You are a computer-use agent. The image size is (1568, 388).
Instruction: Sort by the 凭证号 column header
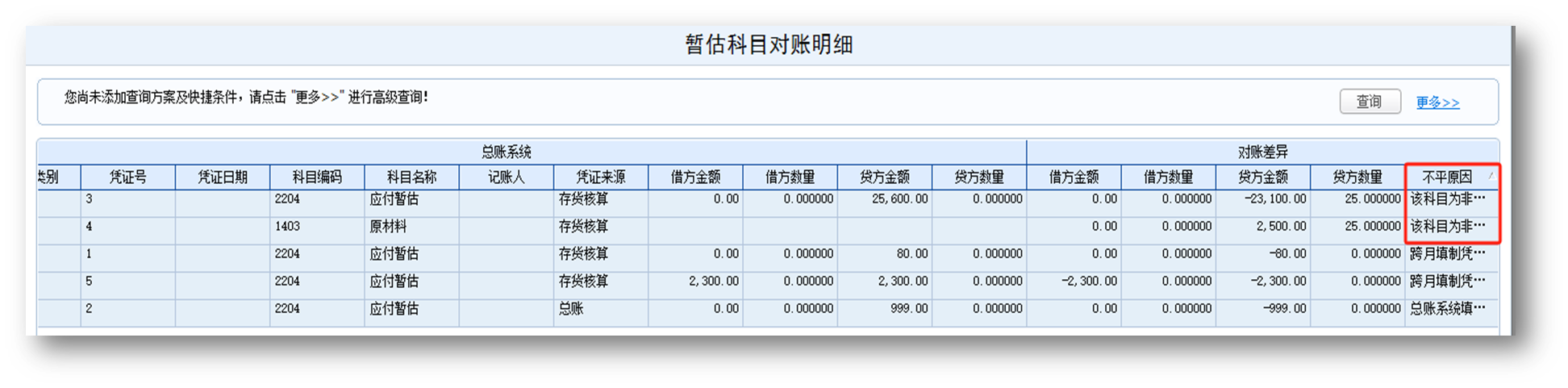pyautogui.click(x=127, y=177)
